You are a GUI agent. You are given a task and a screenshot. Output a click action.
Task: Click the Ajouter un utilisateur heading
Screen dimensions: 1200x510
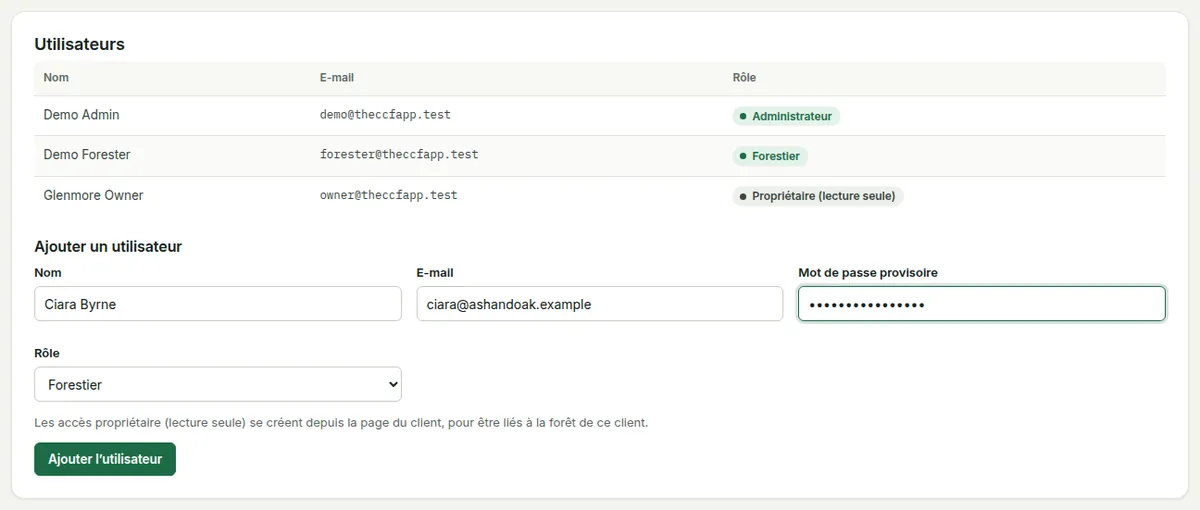pos(108,246)
